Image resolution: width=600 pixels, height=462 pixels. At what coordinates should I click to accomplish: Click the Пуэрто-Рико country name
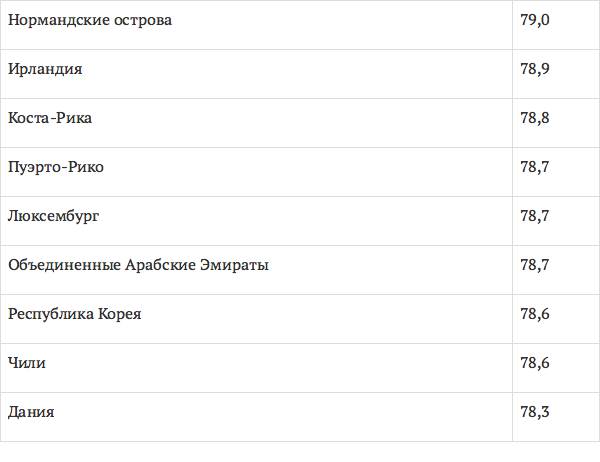tap(55, 167)
